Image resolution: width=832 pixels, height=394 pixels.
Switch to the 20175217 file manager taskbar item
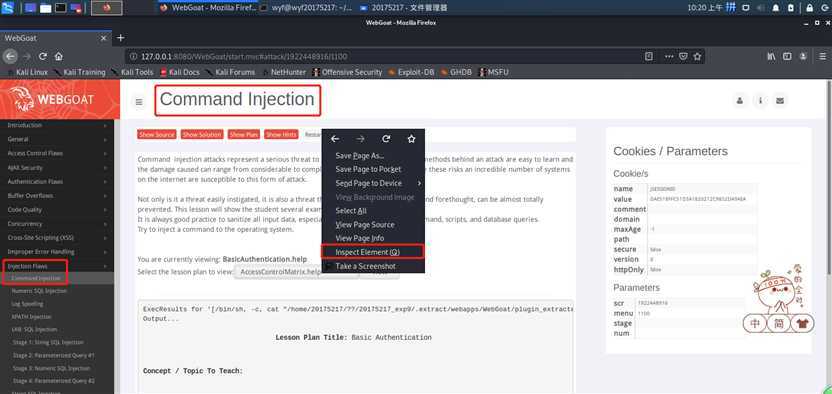click(x=403, y=7)
